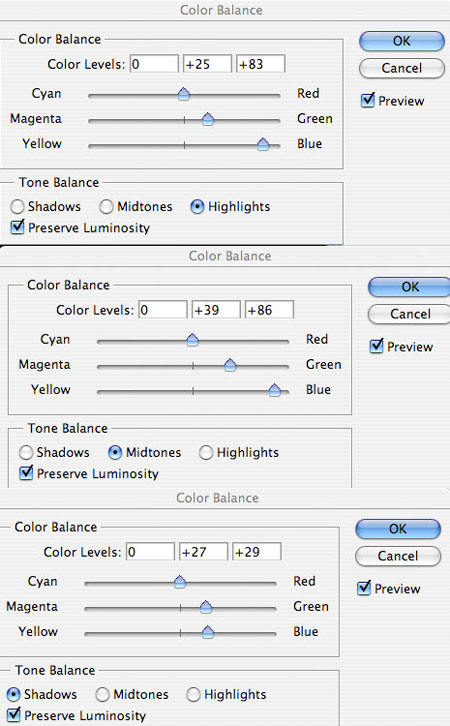The height and width of the screenshot is (726, 450).
Task: Click OK in the Midtones dialog
Action: click(409, 287)
